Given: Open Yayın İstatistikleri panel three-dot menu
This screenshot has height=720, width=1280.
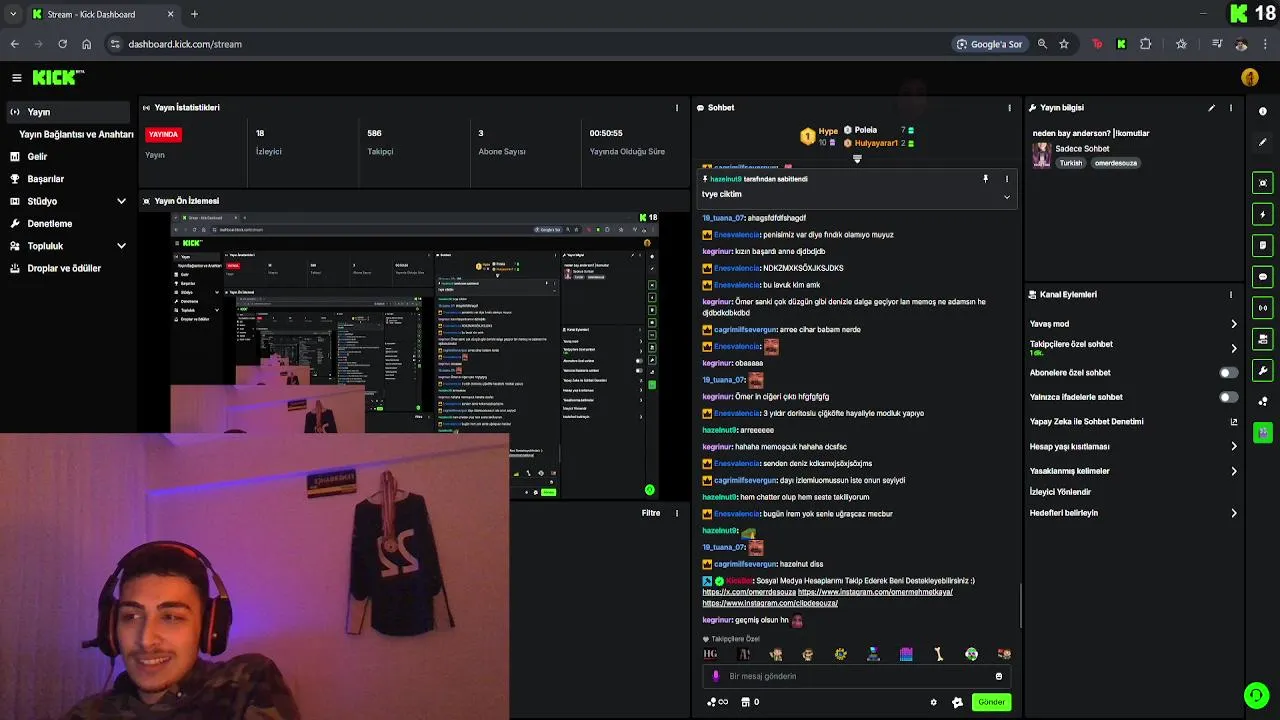Looking at the screenshot, I should pos(677,108).
